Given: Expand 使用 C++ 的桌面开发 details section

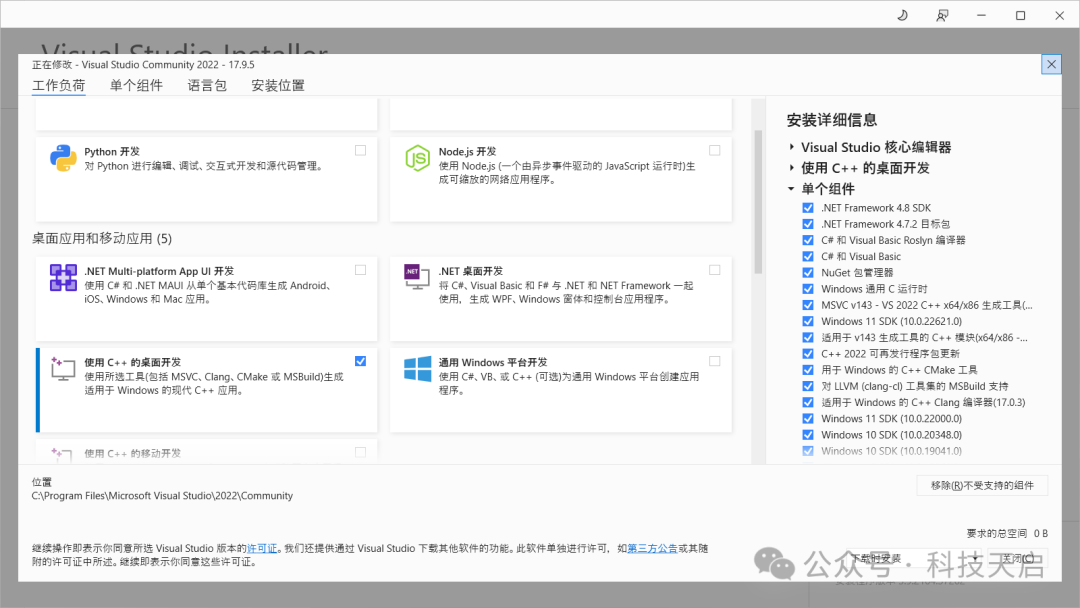Looking at the screenshot, I should pos(791,167).
